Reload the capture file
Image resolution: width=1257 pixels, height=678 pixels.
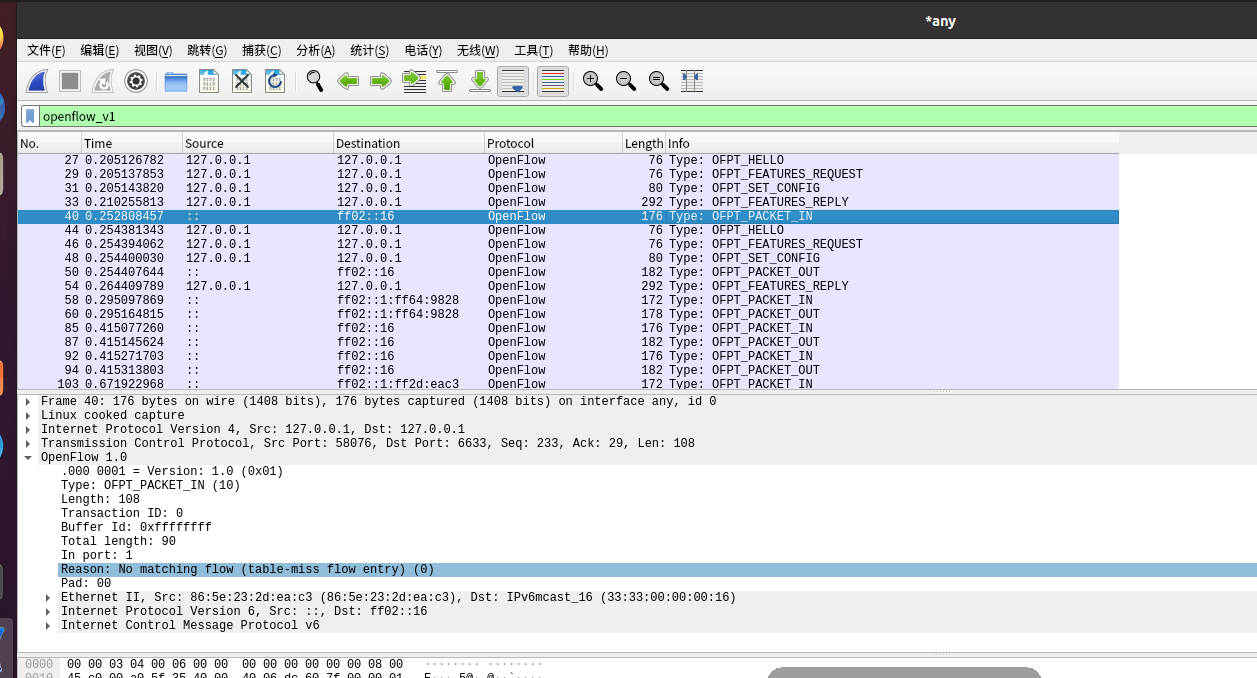(275, 81)
